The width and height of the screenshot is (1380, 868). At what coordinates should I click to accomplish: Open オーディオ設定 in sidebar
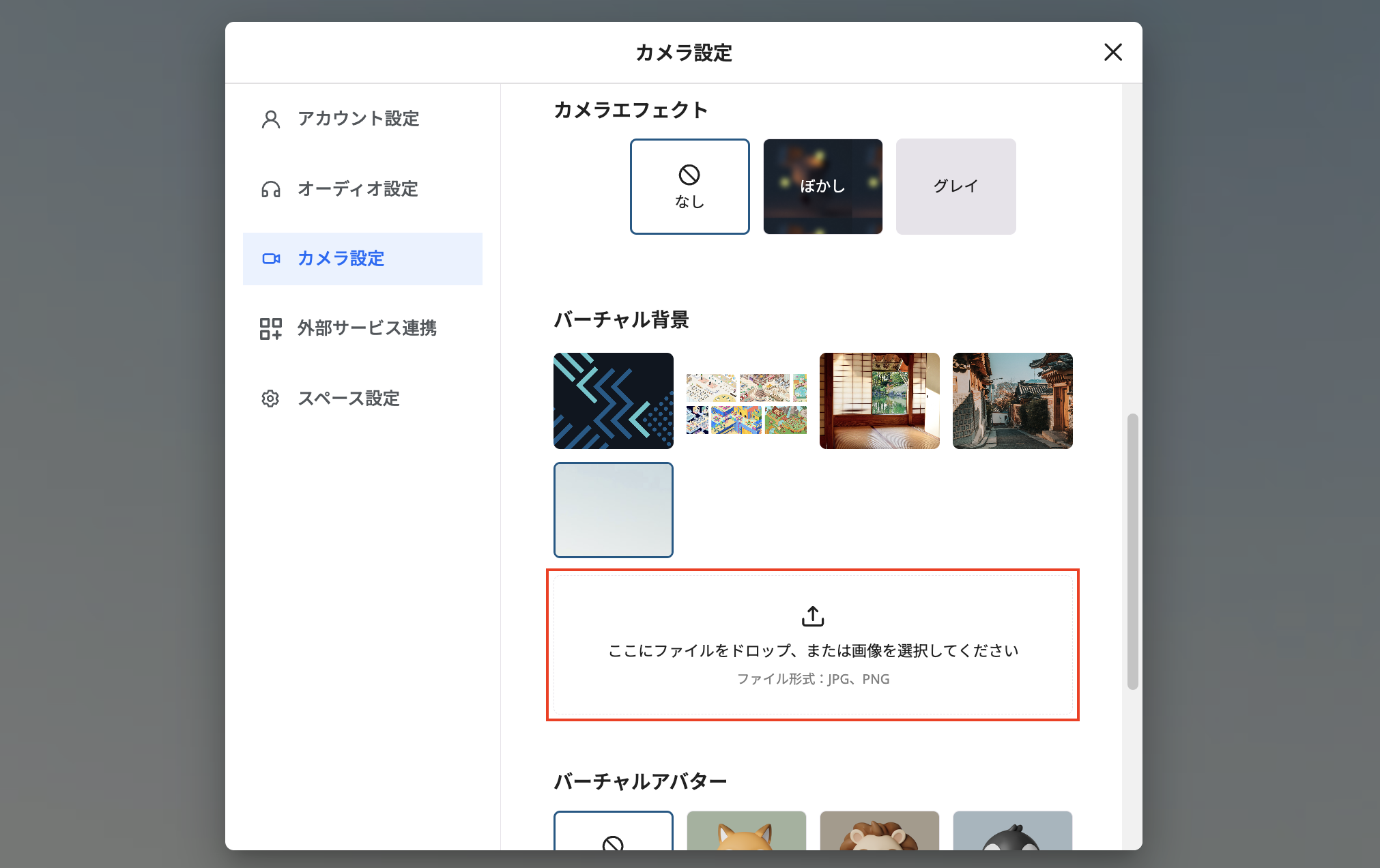click(362, 189)
